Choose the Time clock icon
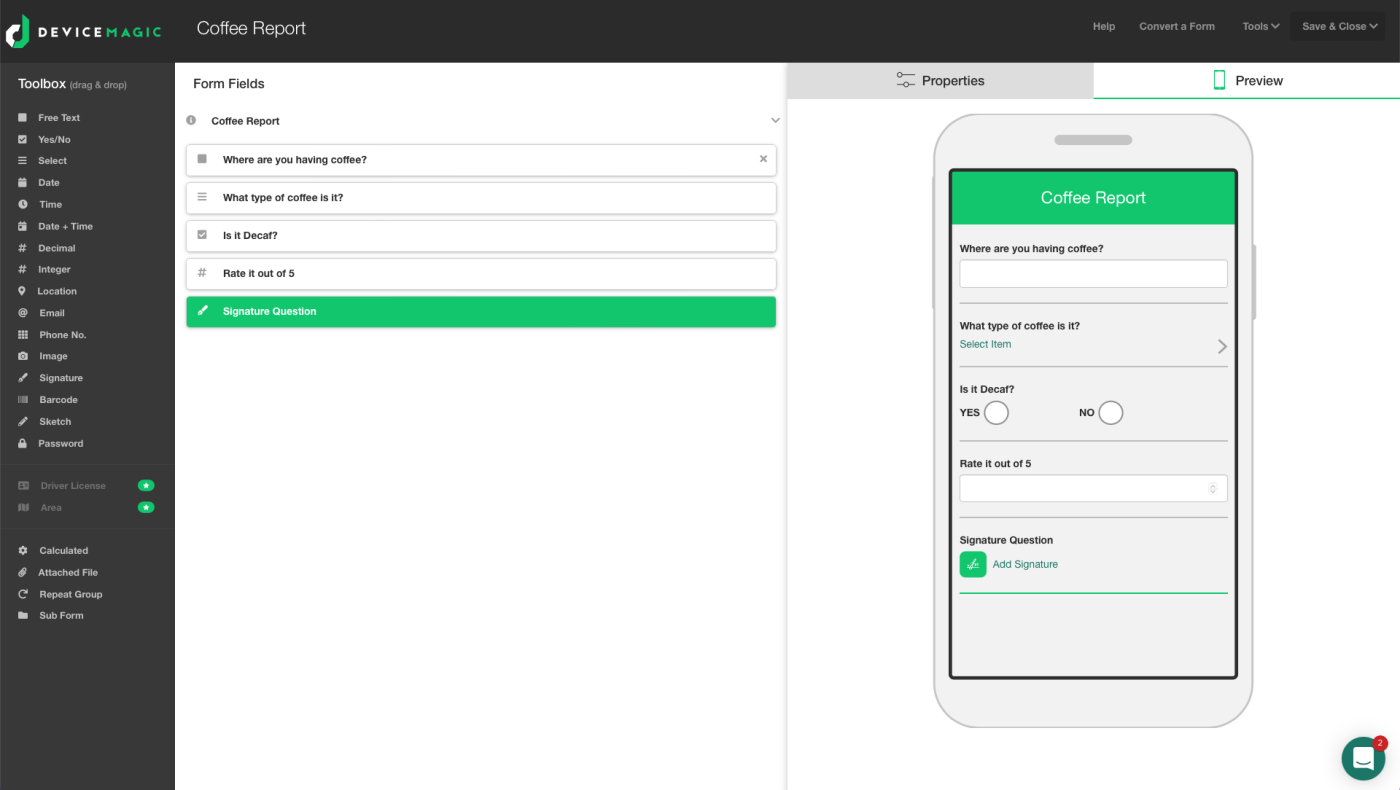1400x790 pixels. (22, 204)
